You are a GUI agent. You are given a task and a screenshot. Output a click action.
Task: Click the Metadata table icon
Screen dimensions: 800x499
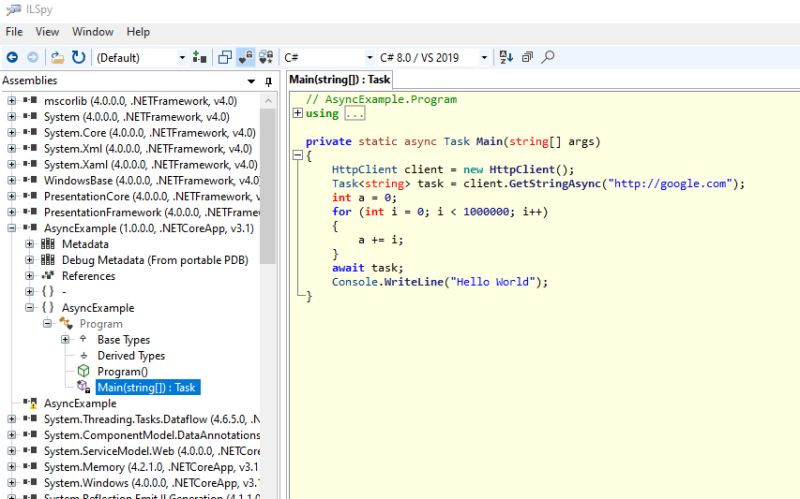click(x=48, y=244)
